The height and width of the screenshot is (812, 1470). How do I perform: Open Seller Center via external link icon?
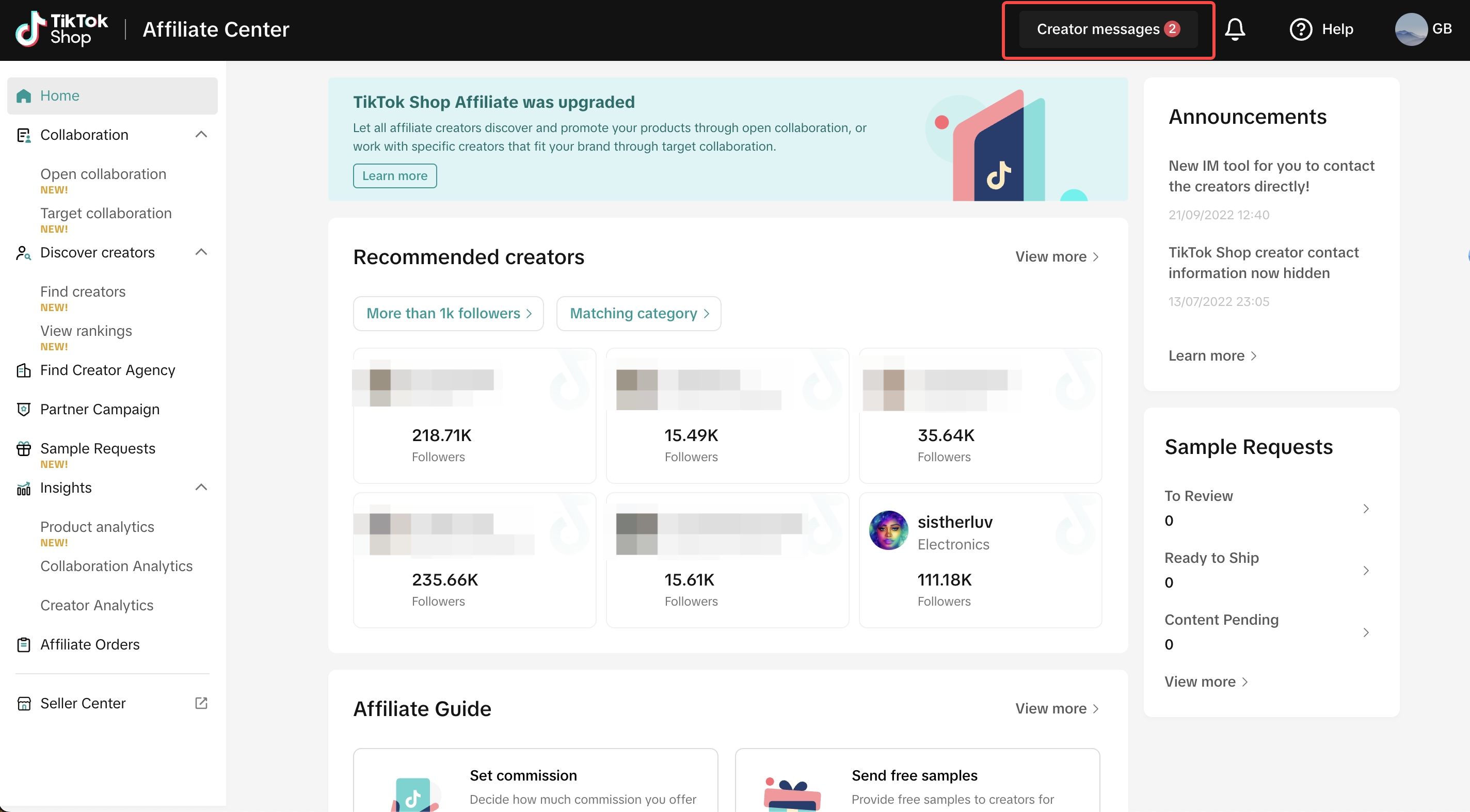(x=201, y=703)
